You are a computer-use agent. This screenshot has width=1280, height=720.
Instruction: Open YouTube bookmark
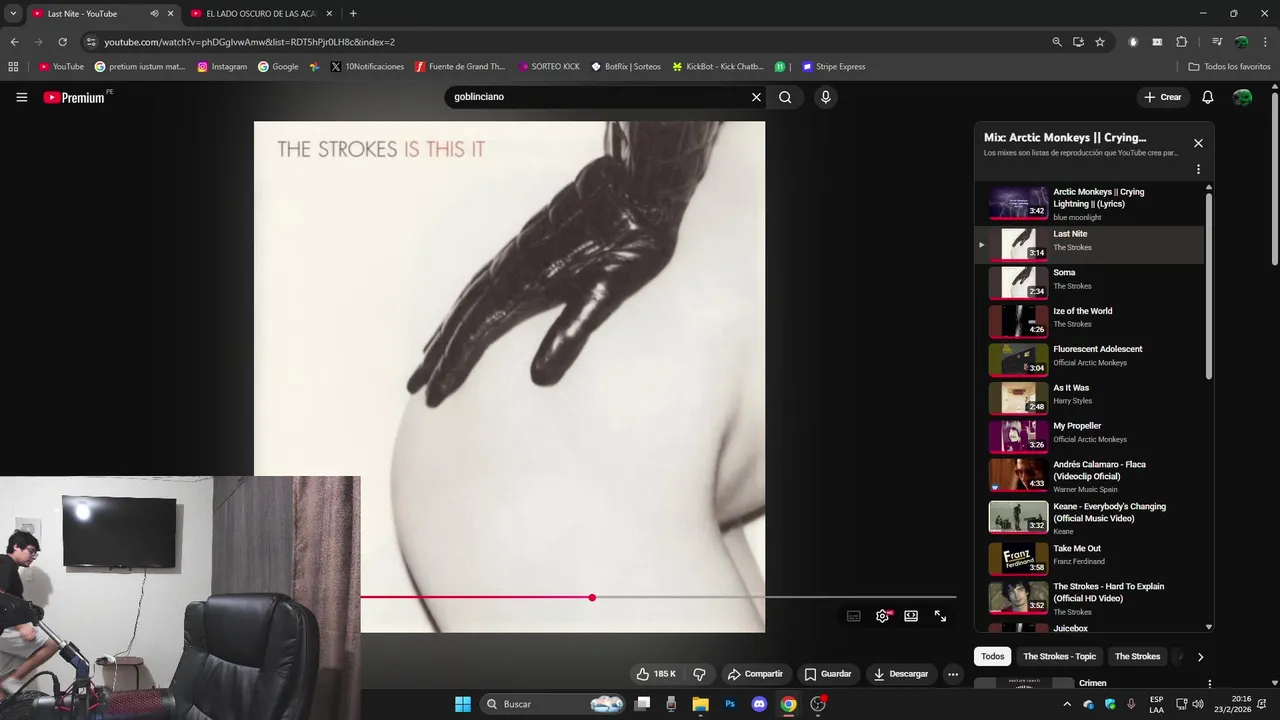[x=61, y=67]
